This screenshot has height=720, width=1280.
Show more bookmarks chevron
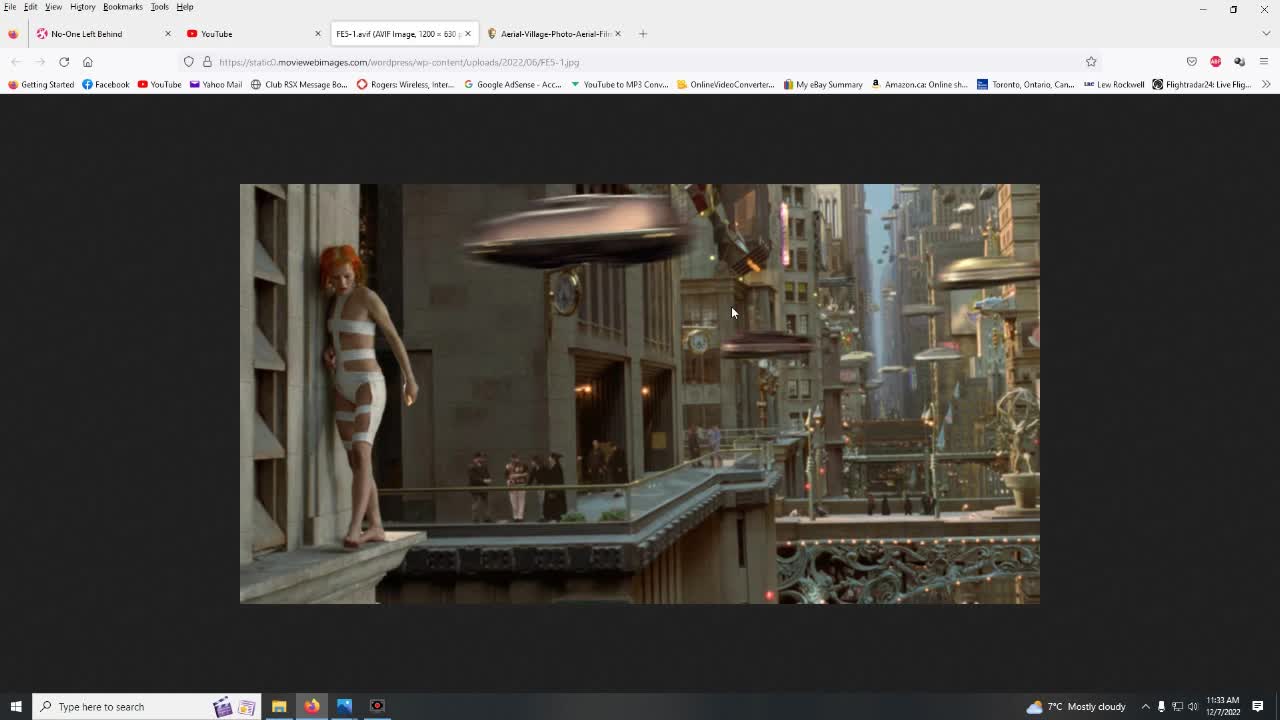click(1267, 85)
